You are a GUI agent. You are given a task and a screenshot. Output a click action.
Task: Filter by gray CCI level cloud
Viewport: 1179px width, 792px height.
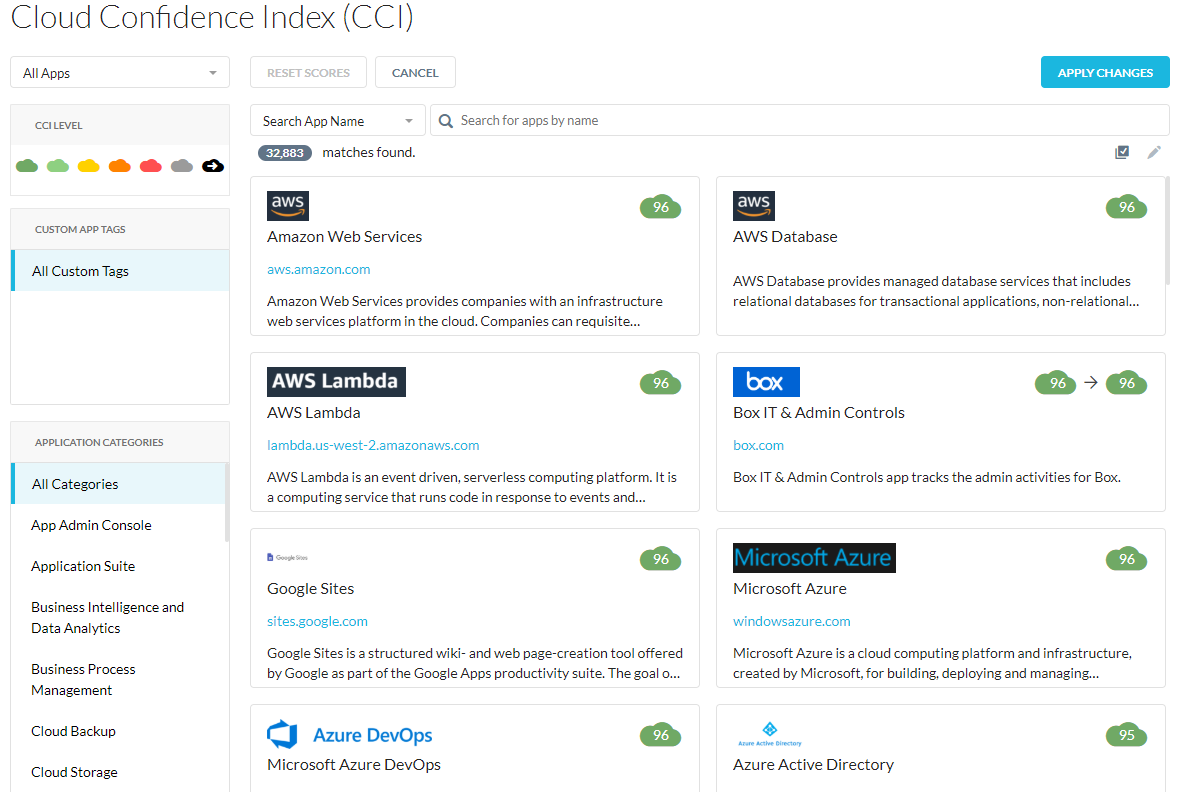[182, 165]
